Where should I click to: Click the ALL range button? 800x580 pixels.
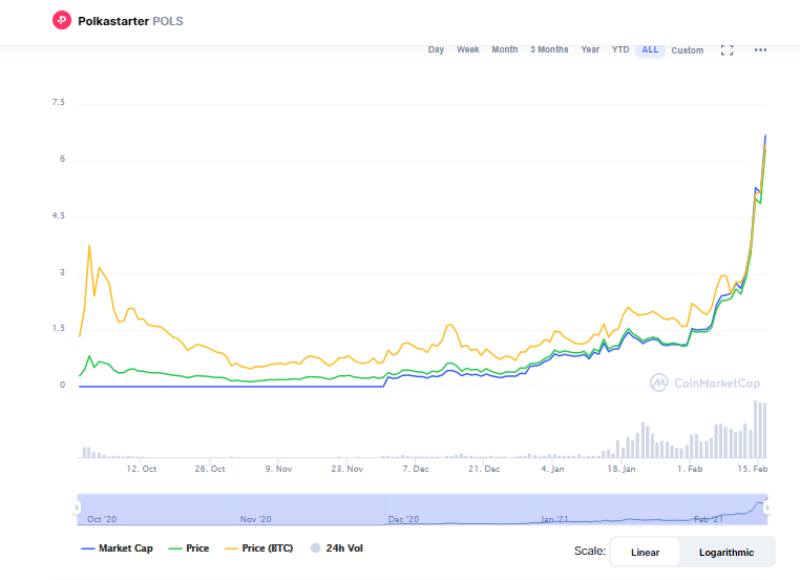click(x=650, y=50)
